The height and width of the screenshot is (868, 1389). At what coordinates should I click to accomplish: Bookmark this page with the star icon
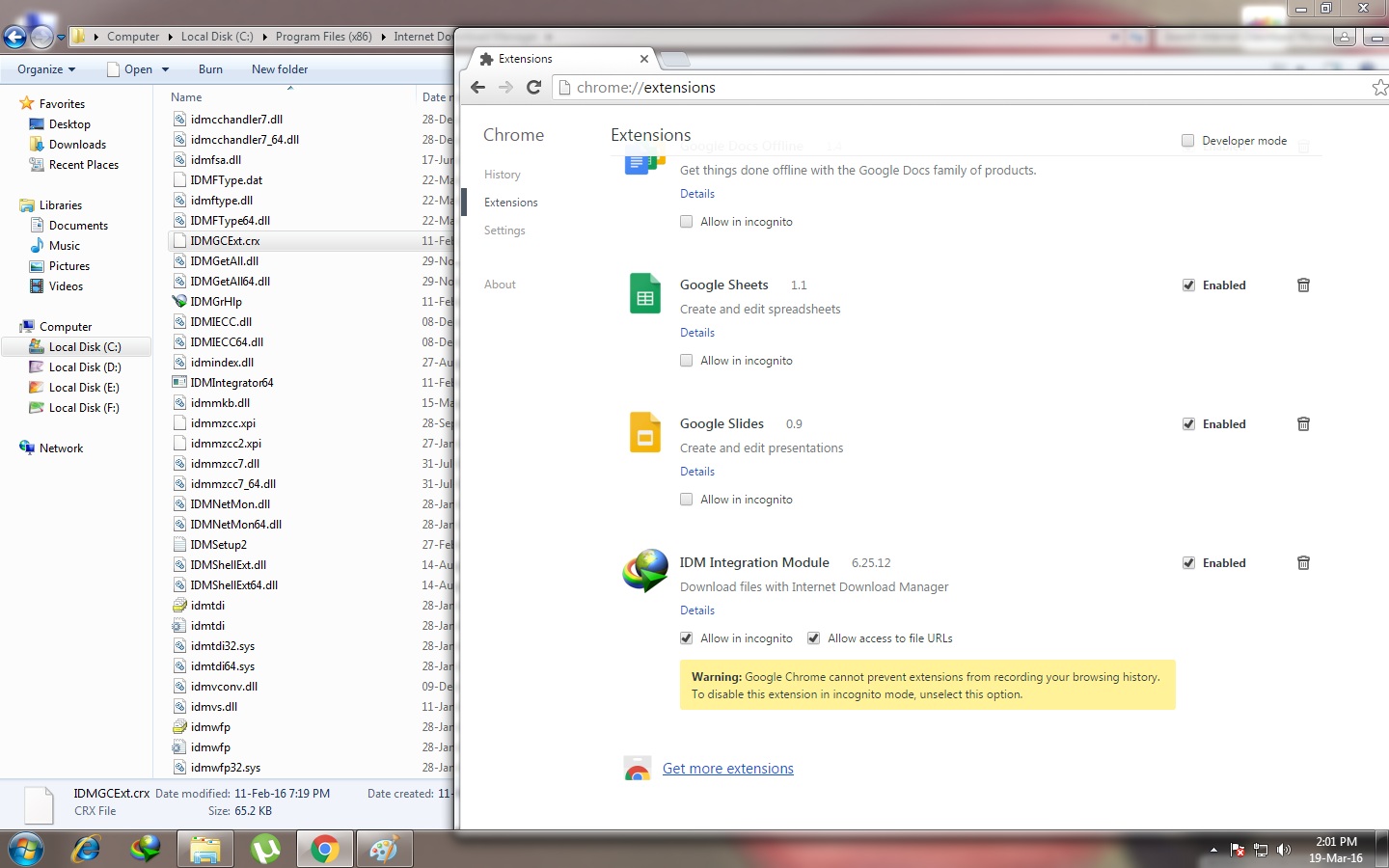1379,88
